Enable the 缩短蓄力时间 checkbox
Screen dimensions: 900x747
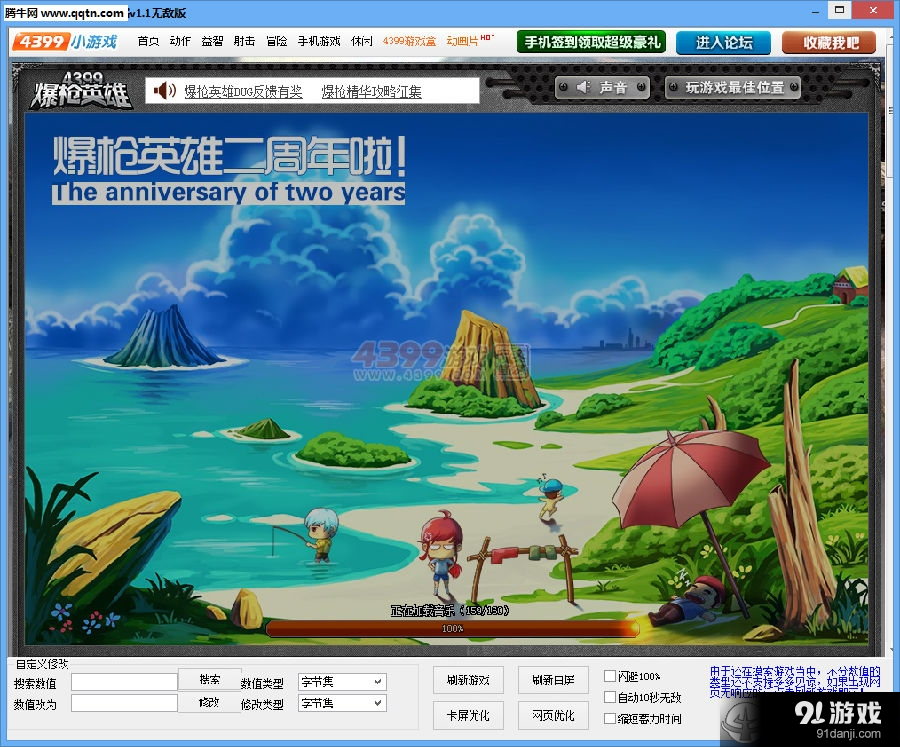[610, 719]
